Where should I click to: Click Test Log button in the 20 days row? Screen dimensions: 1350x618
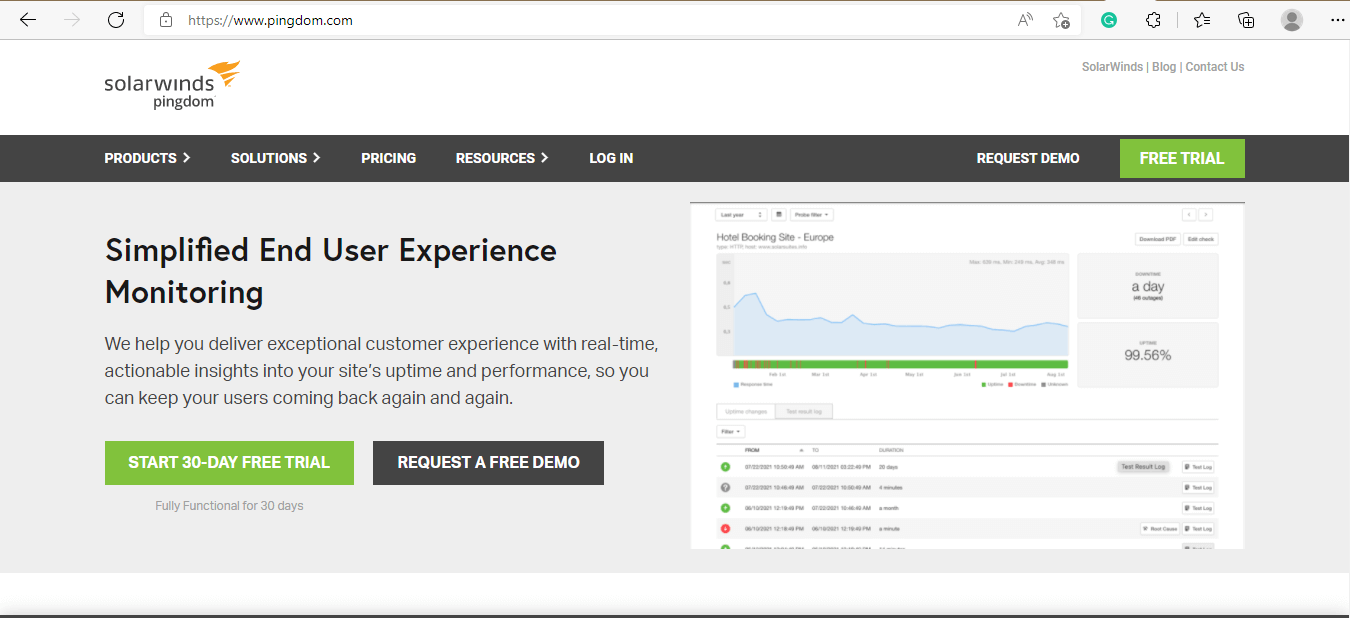(x=1198, y=467)
